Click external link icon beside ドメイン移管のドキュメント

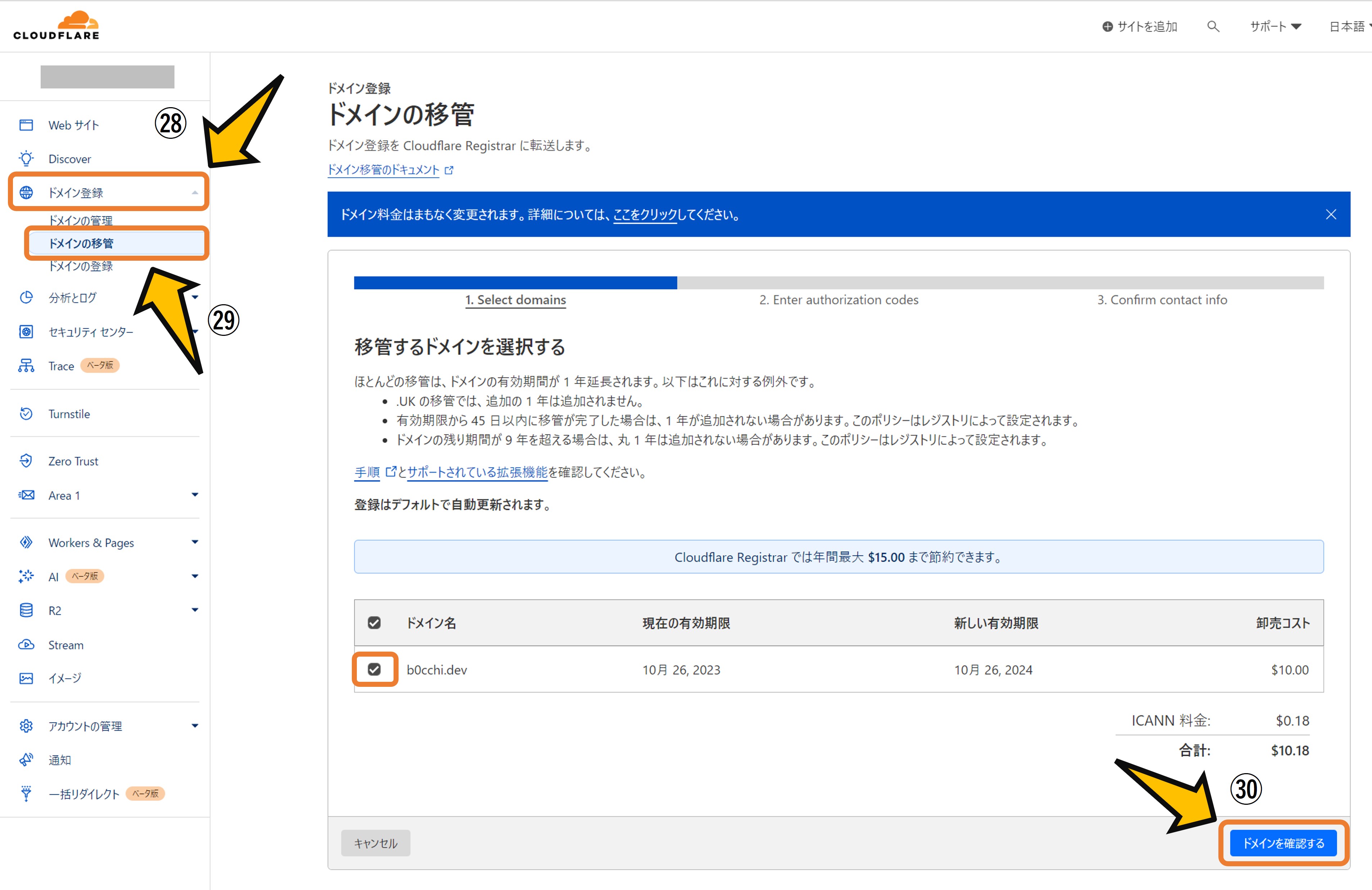(x=449, y=170)
